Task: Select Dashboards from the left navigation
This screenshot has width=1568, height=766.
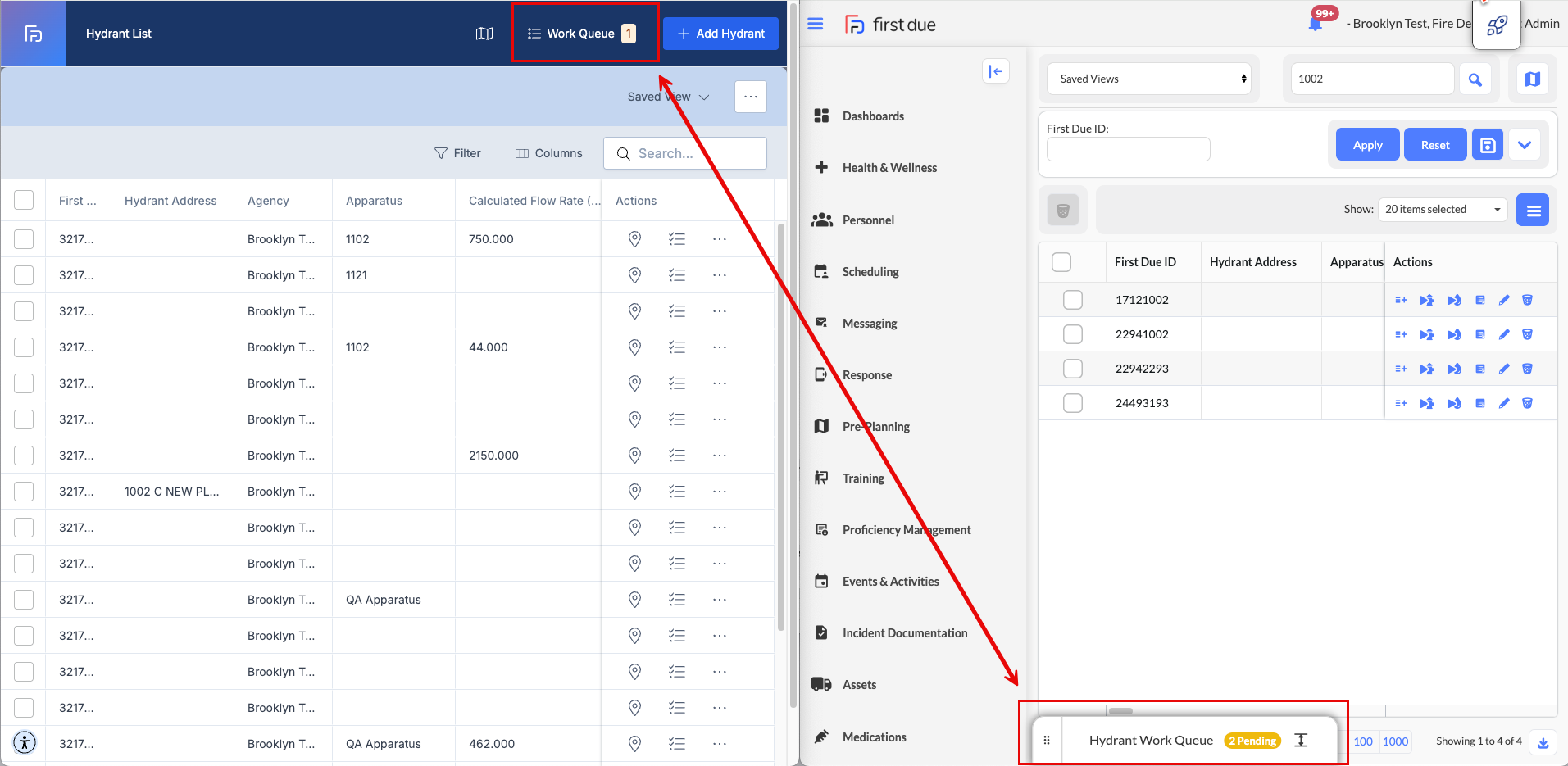Action: [873, 116]
